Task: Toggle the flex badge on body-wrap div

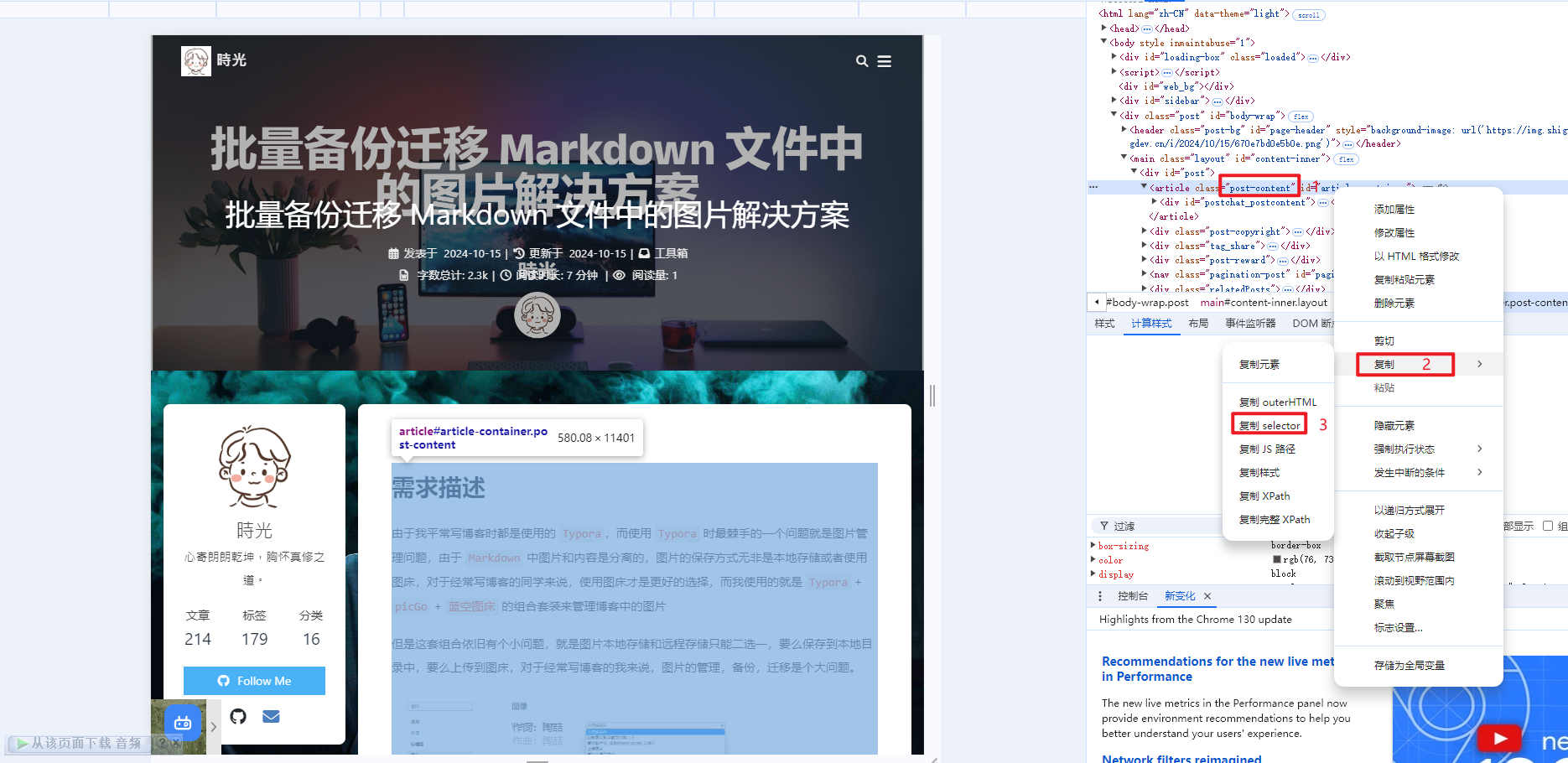Action: pos(1301,117)
